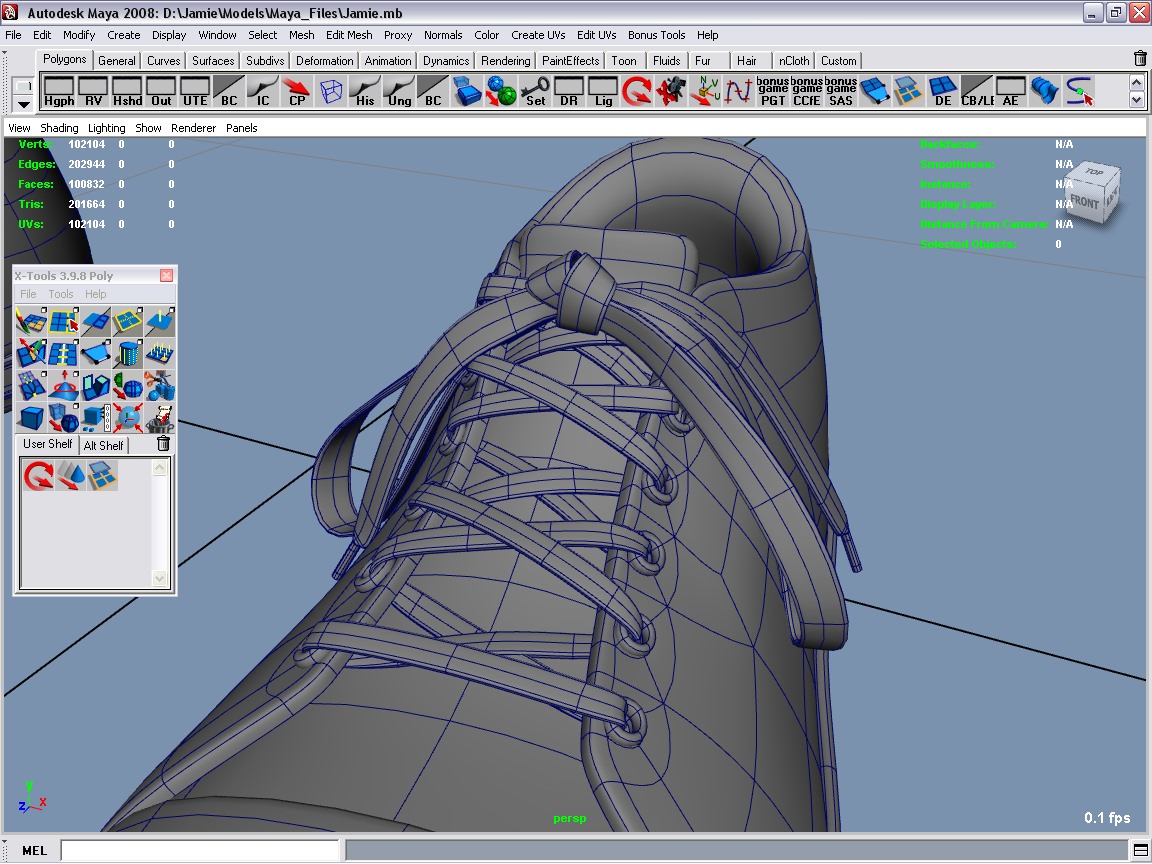The height and width of the screenshot is (864, 1152).
Task: Click X-Tools User Shelf scroll down arrow
Action: tap(159, 578)
